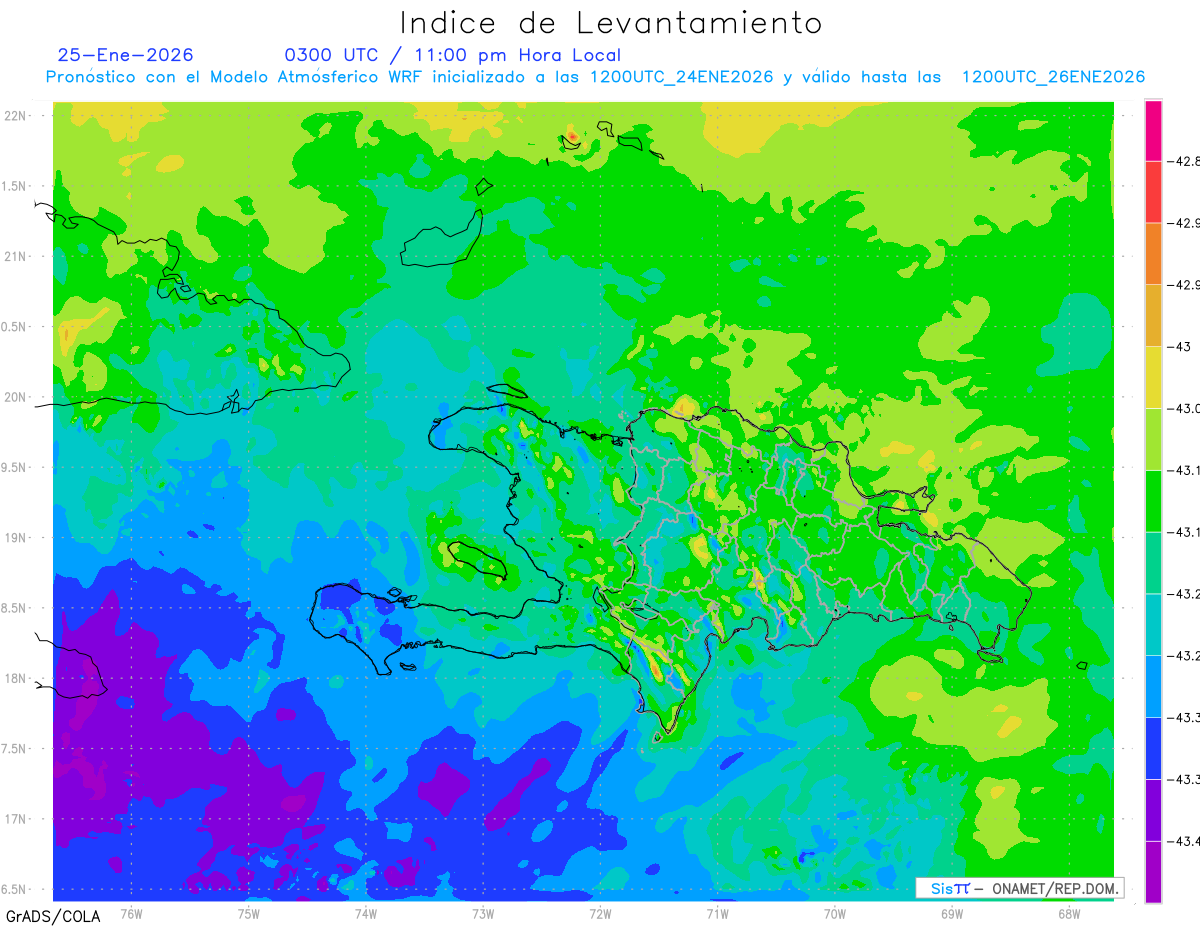The image size is (1200, 927).
Task: Select the red colorbar swatch
Action: tap(1153, 192)
